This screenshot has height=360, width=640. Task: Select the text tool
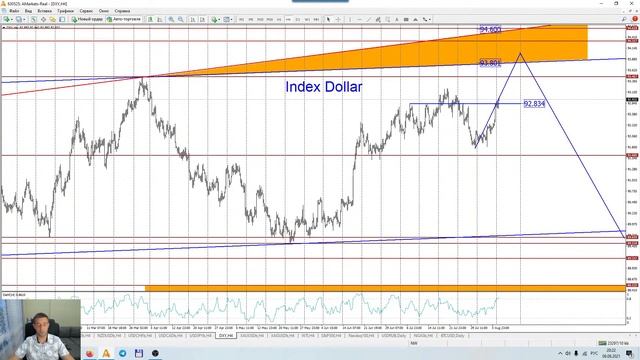point(397,19)
